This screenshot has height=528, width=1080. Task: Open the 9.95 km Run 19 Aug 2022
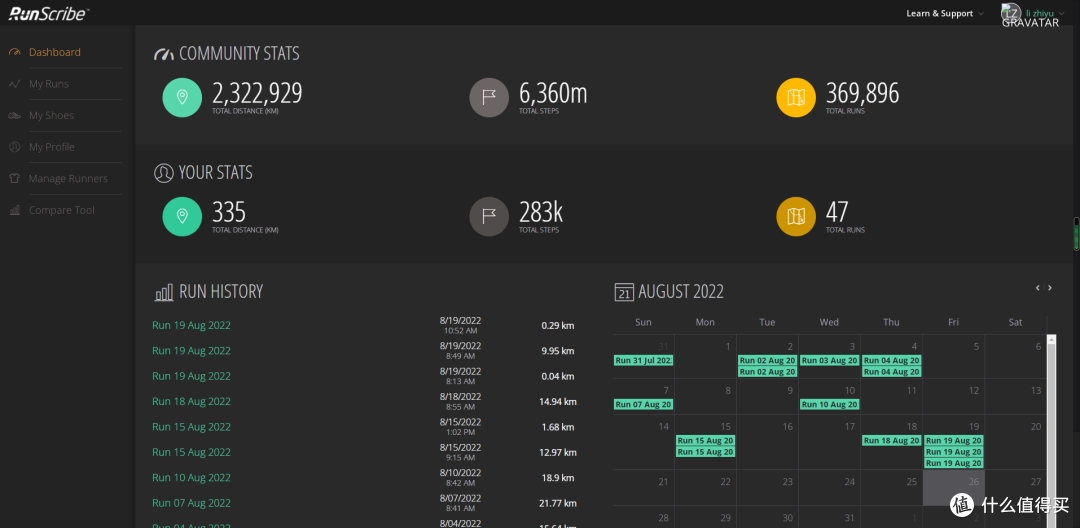click(191, 351)
